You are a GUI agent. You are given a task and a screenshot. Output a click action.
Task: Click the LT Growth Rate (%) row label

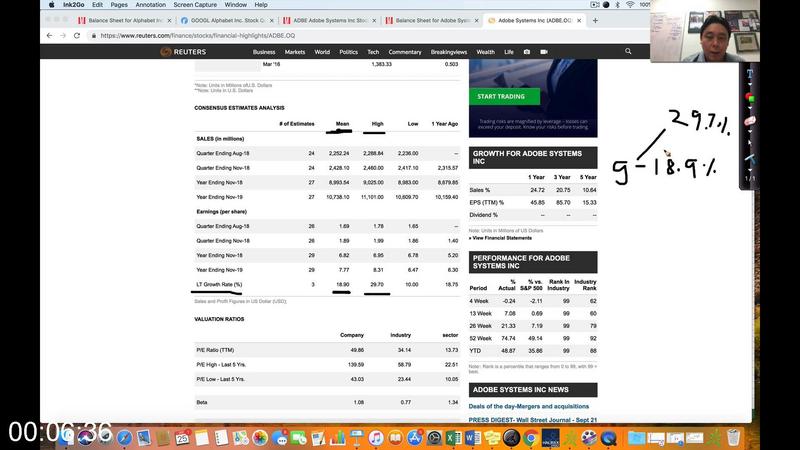219,285
